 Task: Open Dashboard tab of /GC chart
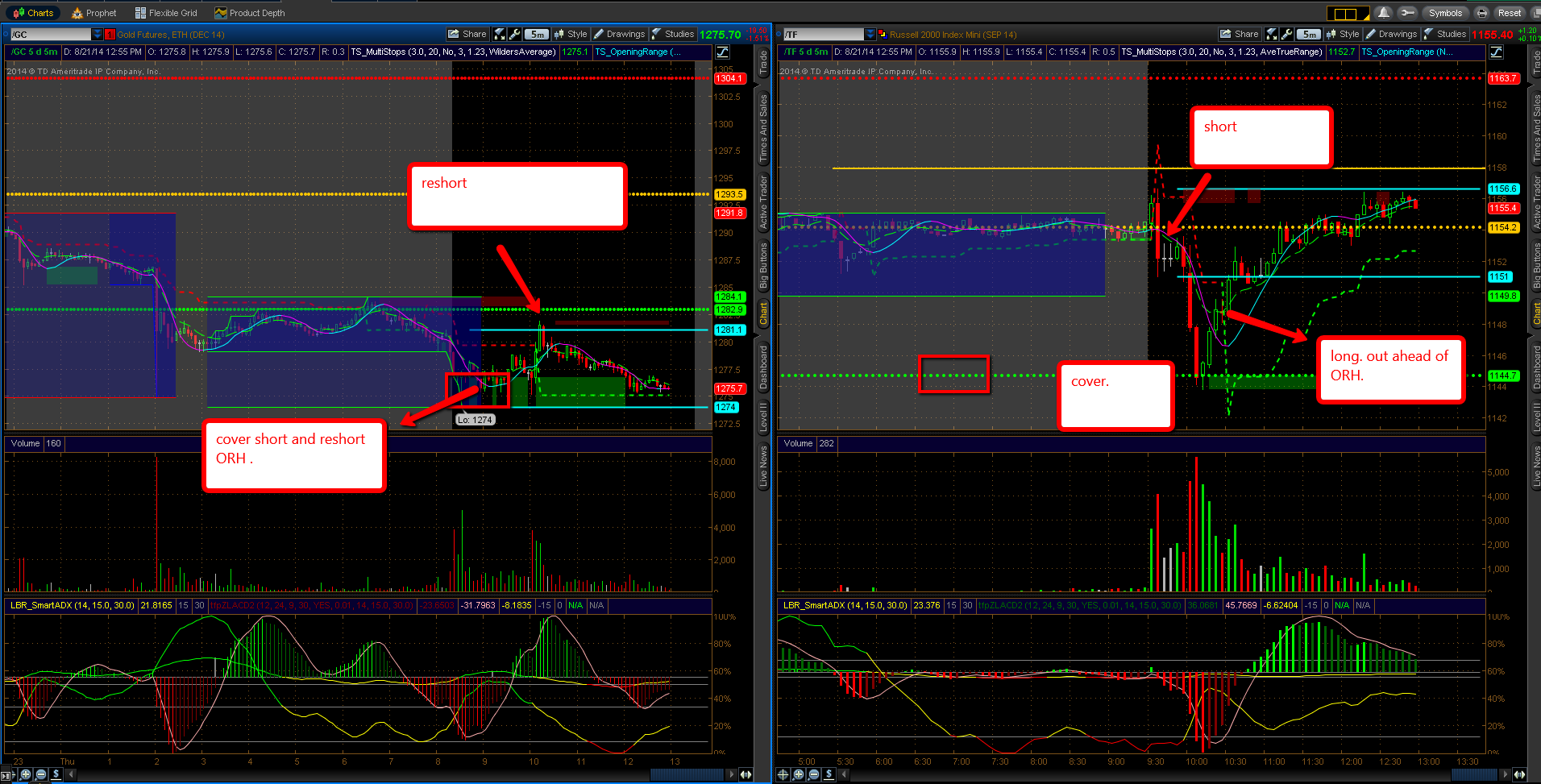coord(763,367)
